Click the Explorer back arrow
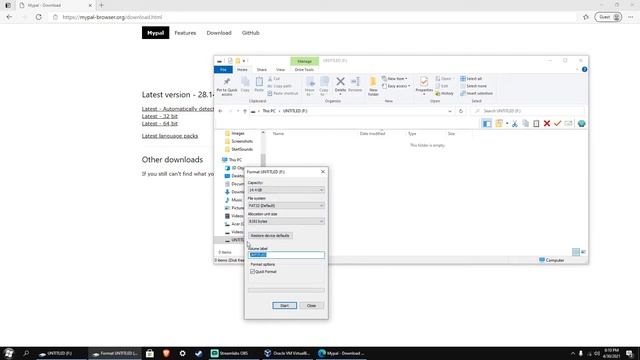The height and width of the screenshot is (360, 640). tap(220, 111)
